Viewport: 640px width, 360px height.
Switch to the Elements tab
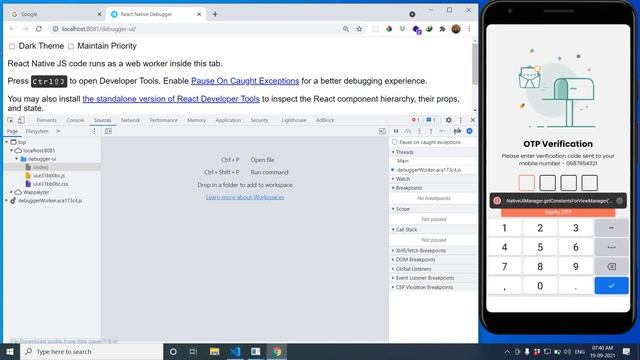(46, 120)
